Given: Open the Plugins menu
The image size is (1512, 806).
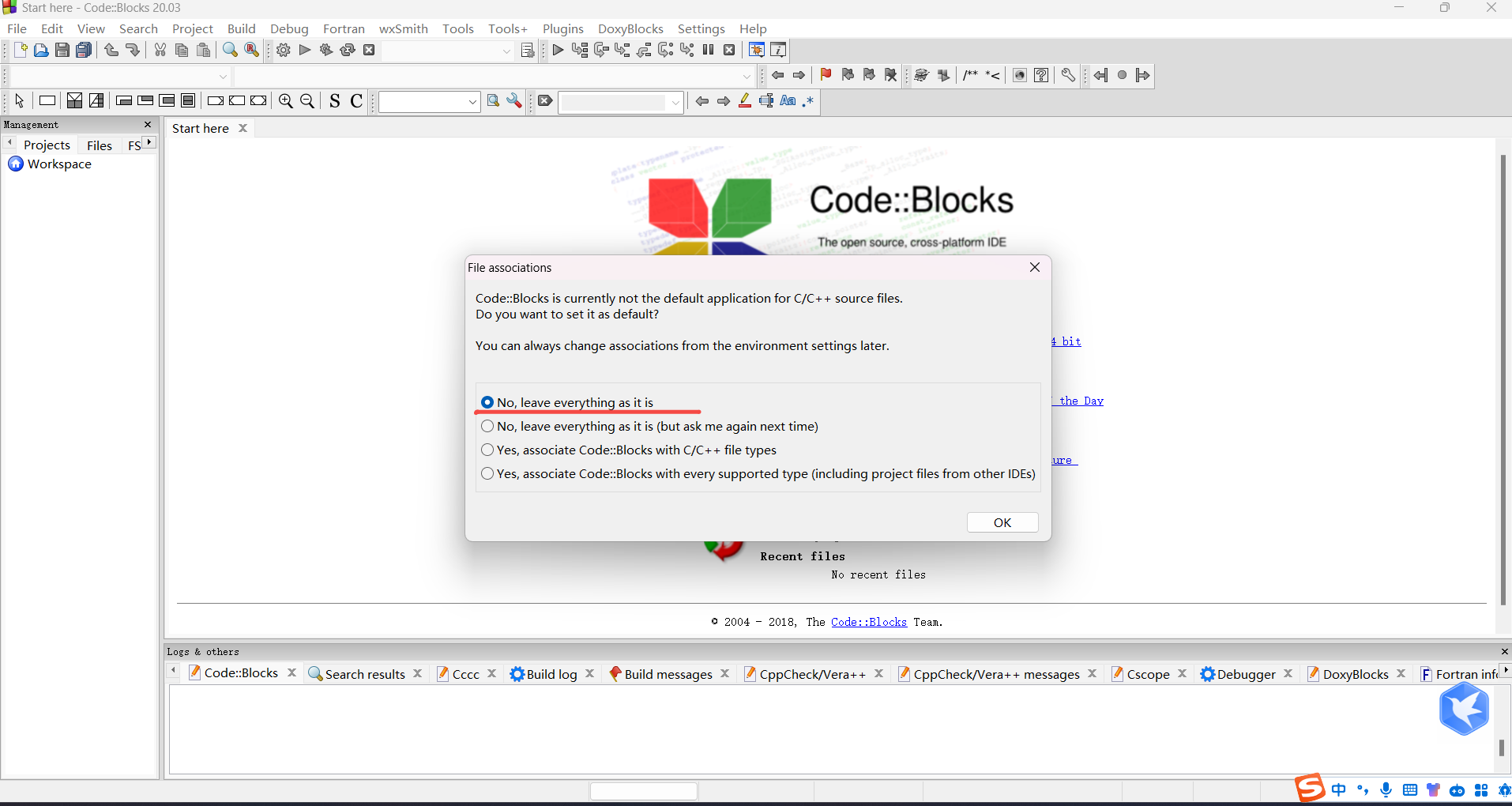Looking at the screenshot, I should tap(562, 28).
